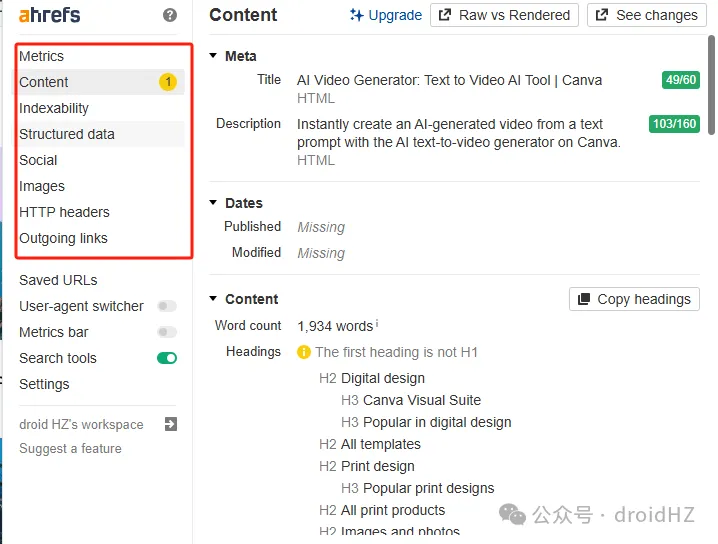Disable the Search tools toggle

click(167, 358)
